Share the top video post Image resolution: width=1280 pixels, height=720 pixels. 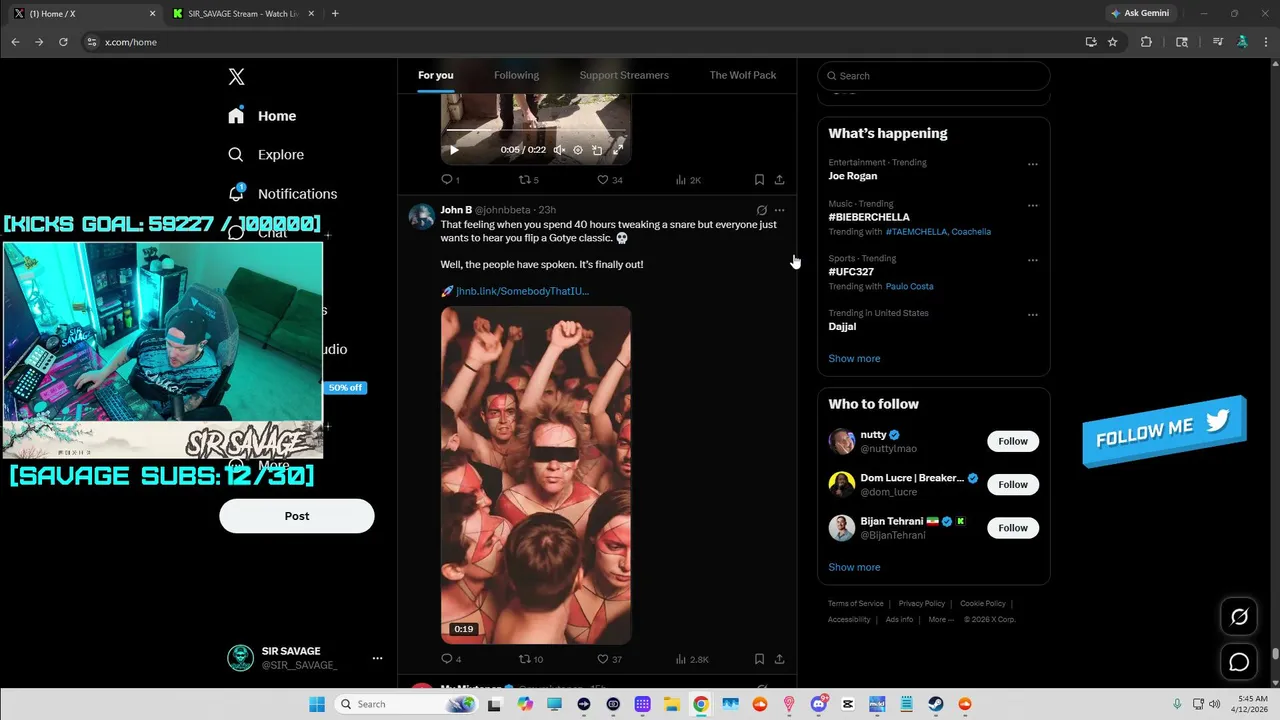click(779, 180)
